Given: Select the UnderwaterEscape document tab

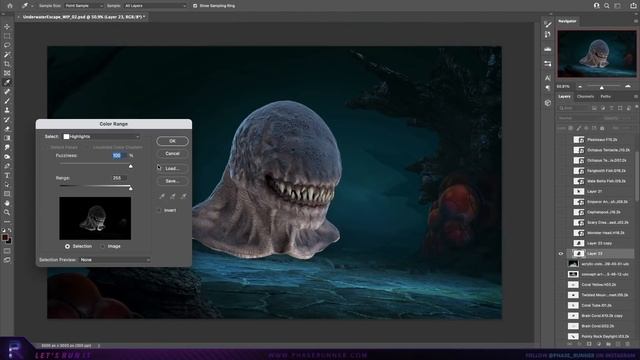Looking at the screenshot, I should coord(83,17).
